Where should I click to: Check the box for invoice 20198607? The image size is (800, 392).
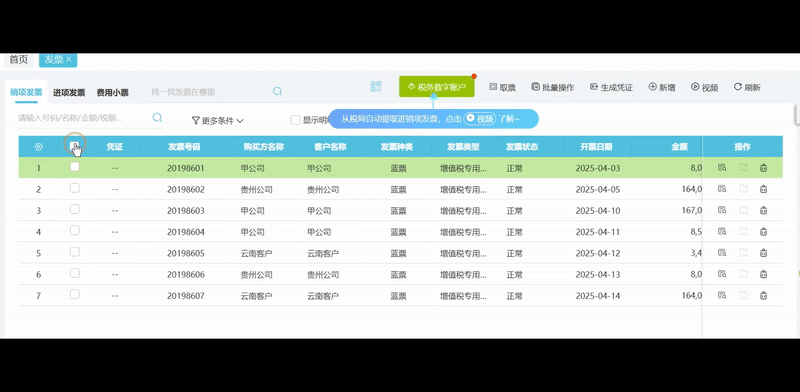coord(74,294)
